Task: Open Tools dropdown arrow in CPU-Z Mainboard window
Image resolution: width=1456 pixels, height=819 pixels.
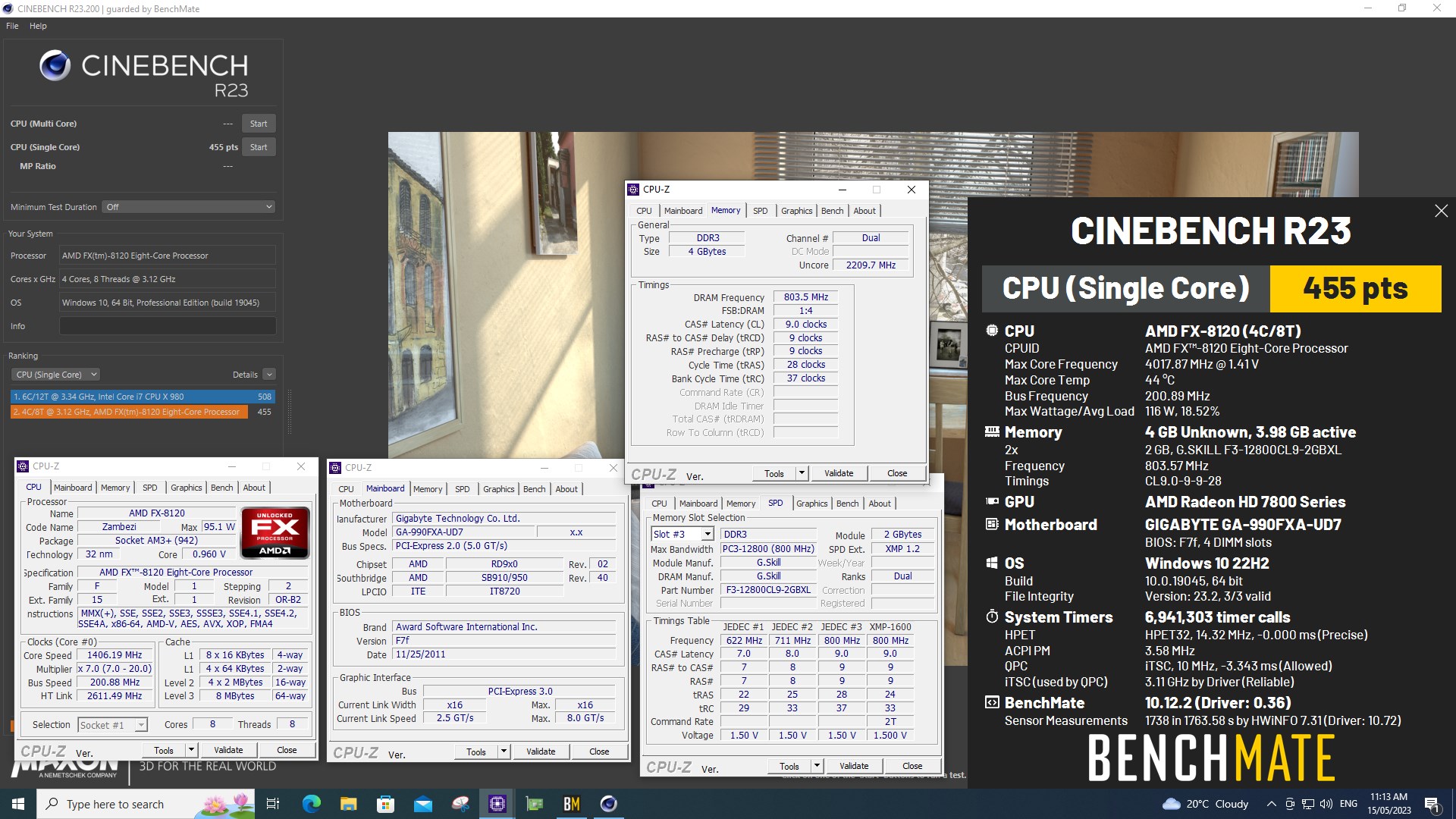Action: [504, 752]
